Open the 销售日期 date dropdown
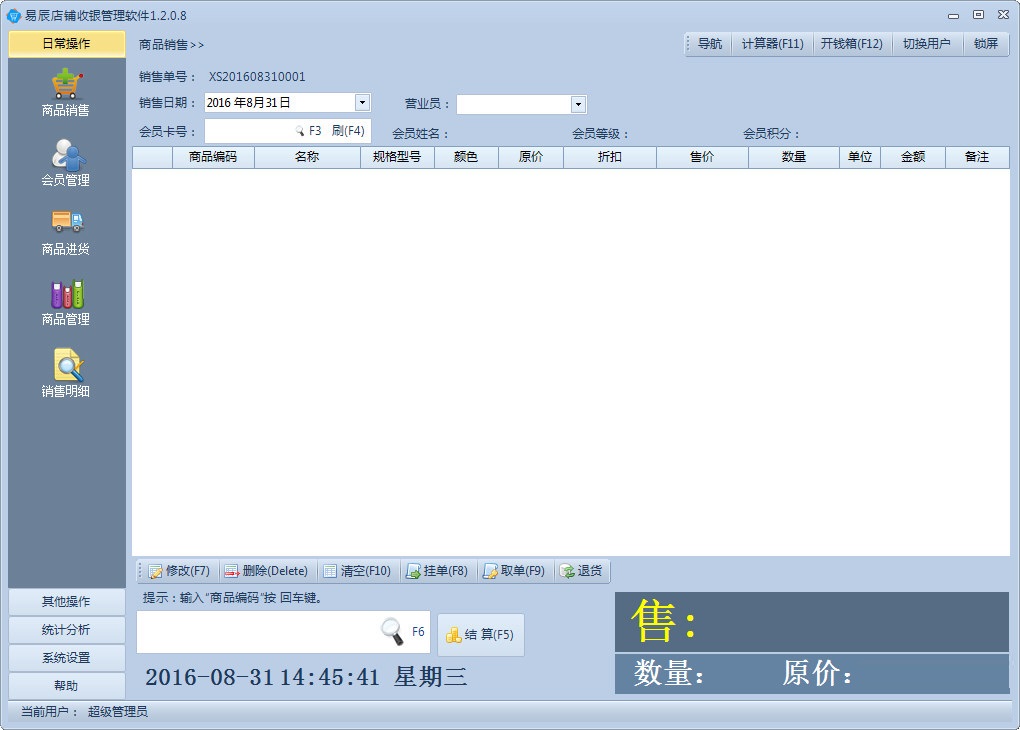Screen dimensions: 1020x730 362,102
